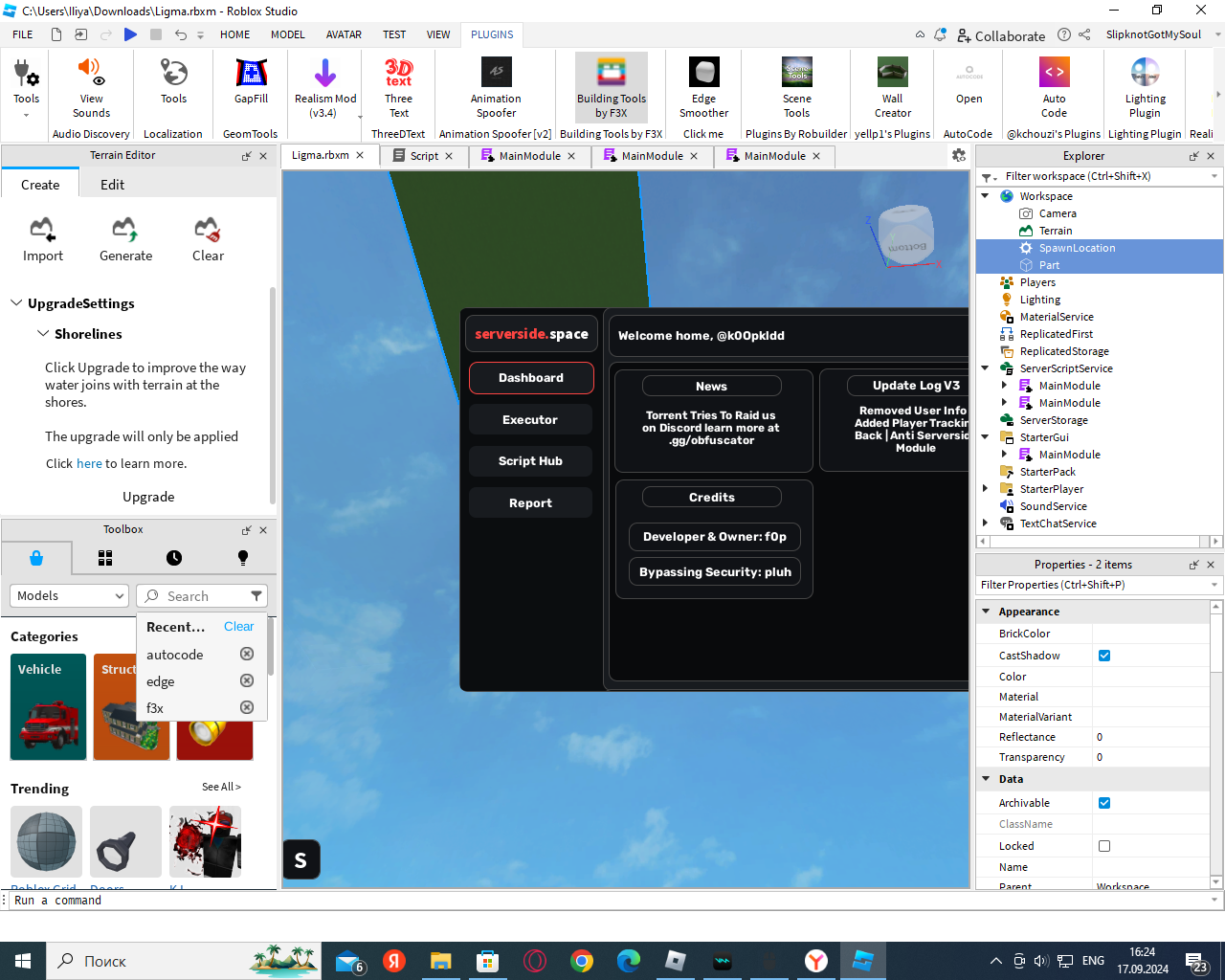Open the Wall Creator plugin

tap(893, 87)
